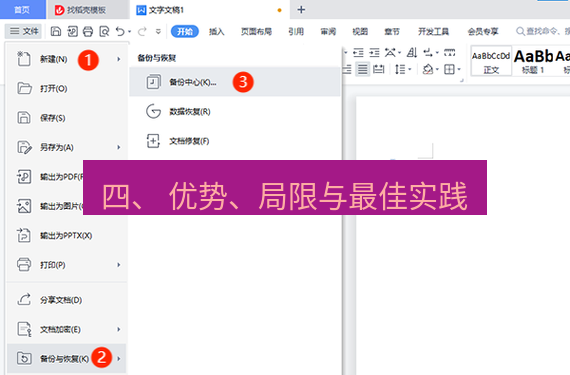Viewport: 570px width, 375px height.
Task: Switch to the 审阅 ribbon tab
Action: pos(328,32)
